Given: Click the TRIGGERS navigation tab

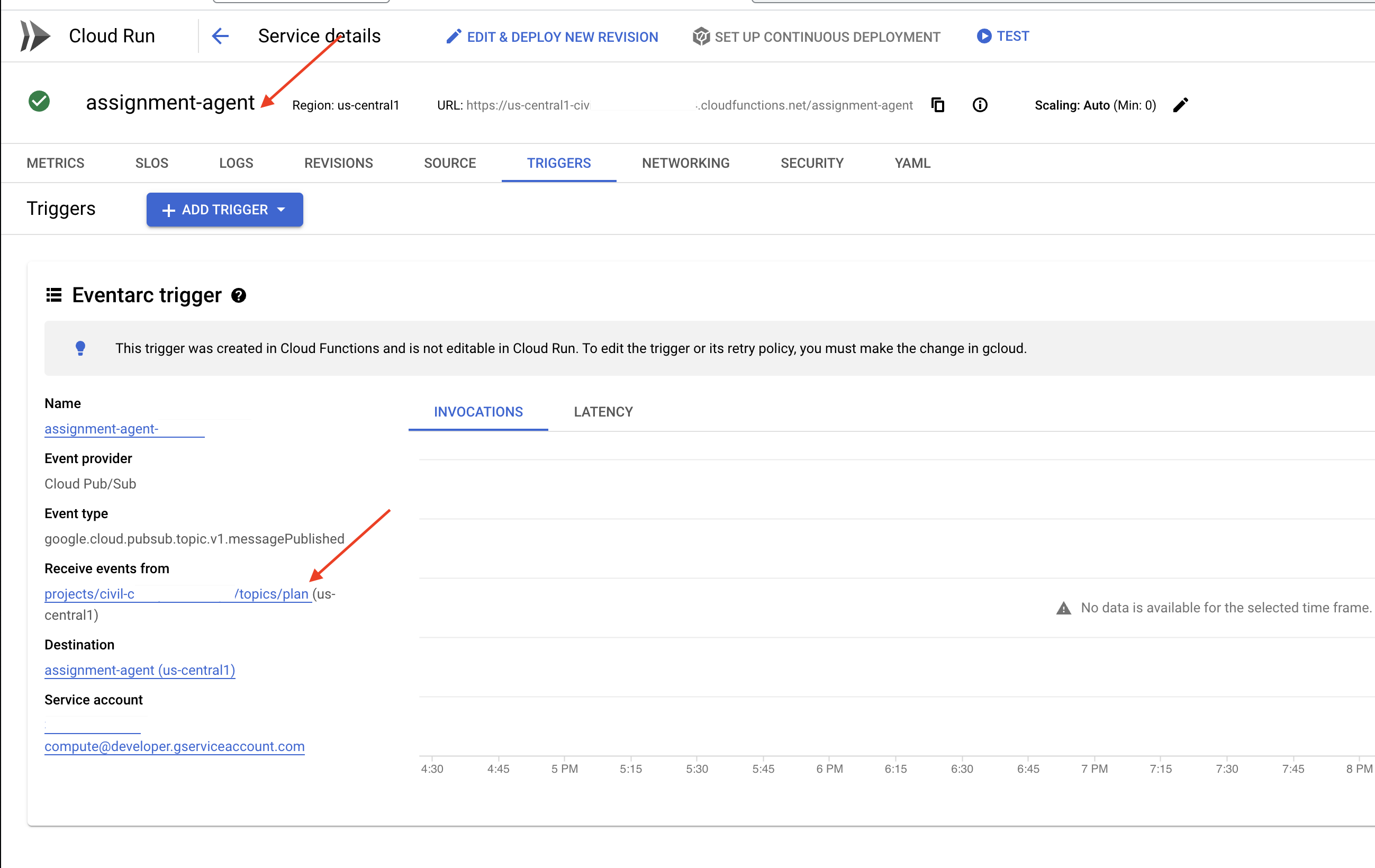Looking at the screenshot, I should 559,161.
